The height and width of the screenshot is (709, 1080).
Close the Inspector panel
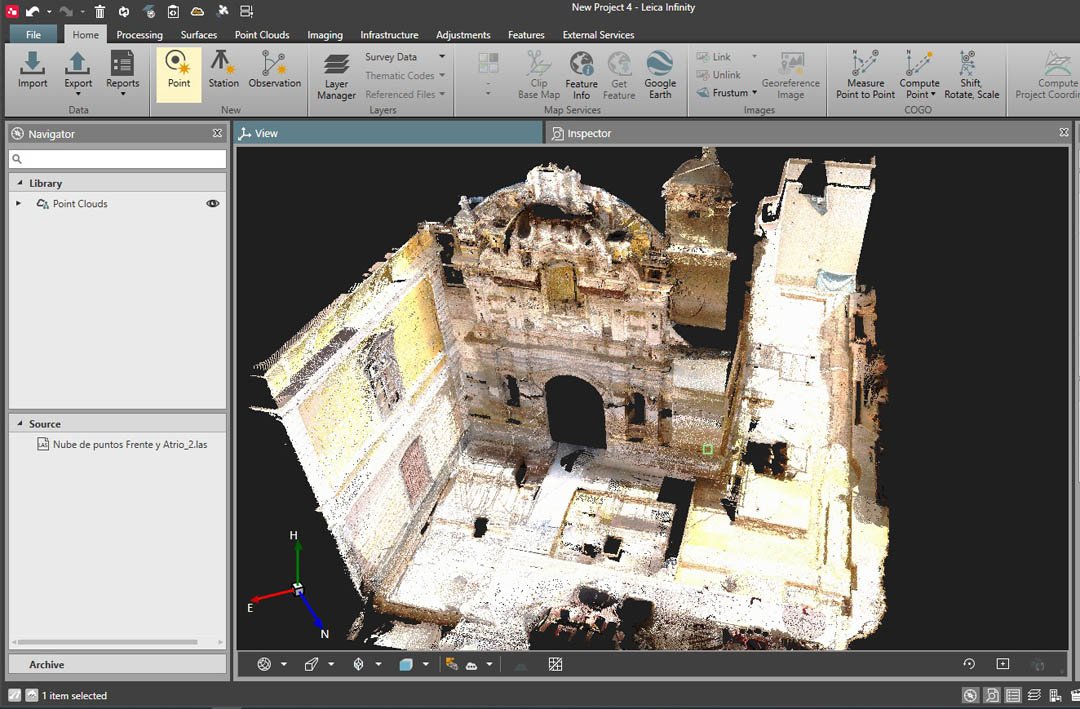(1064, 132)
